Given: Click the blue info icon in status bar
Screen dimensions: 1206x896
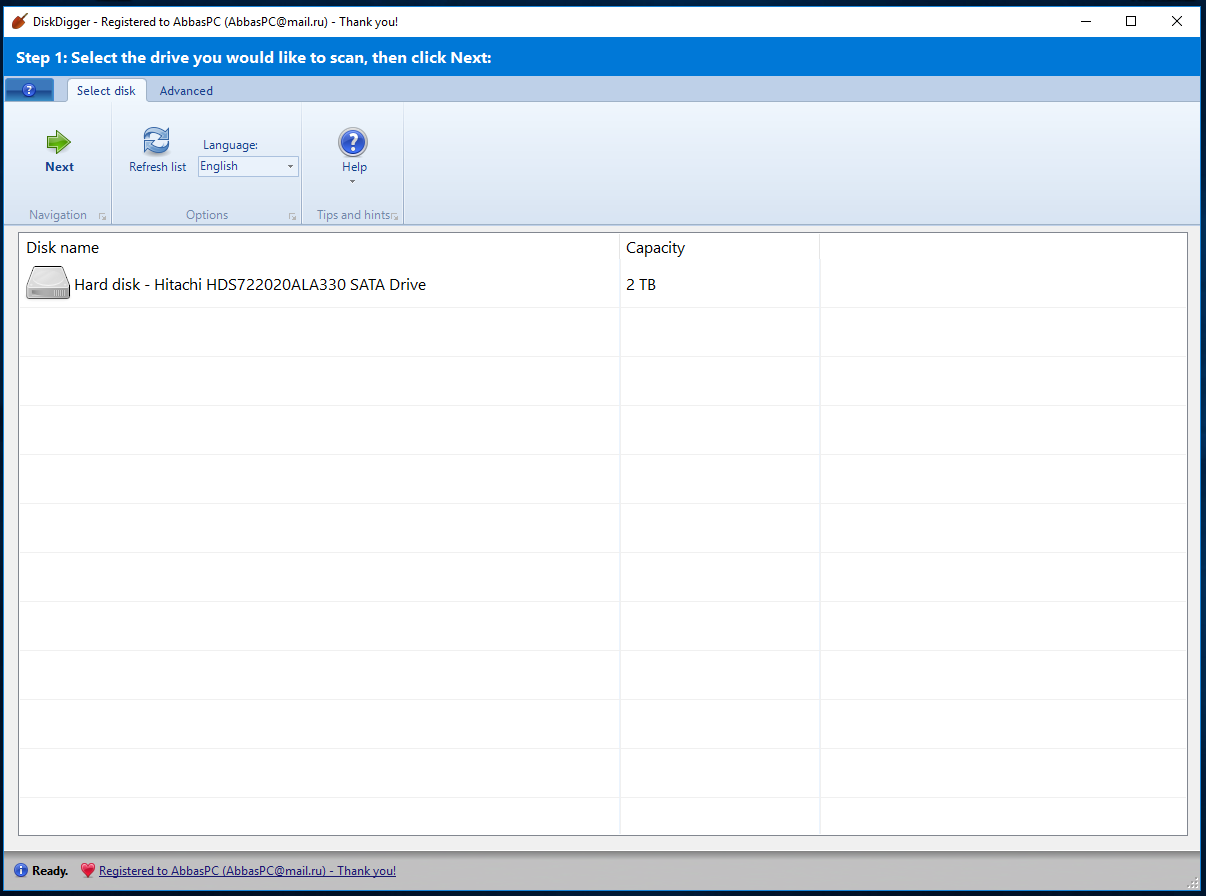Looking at the screenshot, I should [x=21, y=871].
